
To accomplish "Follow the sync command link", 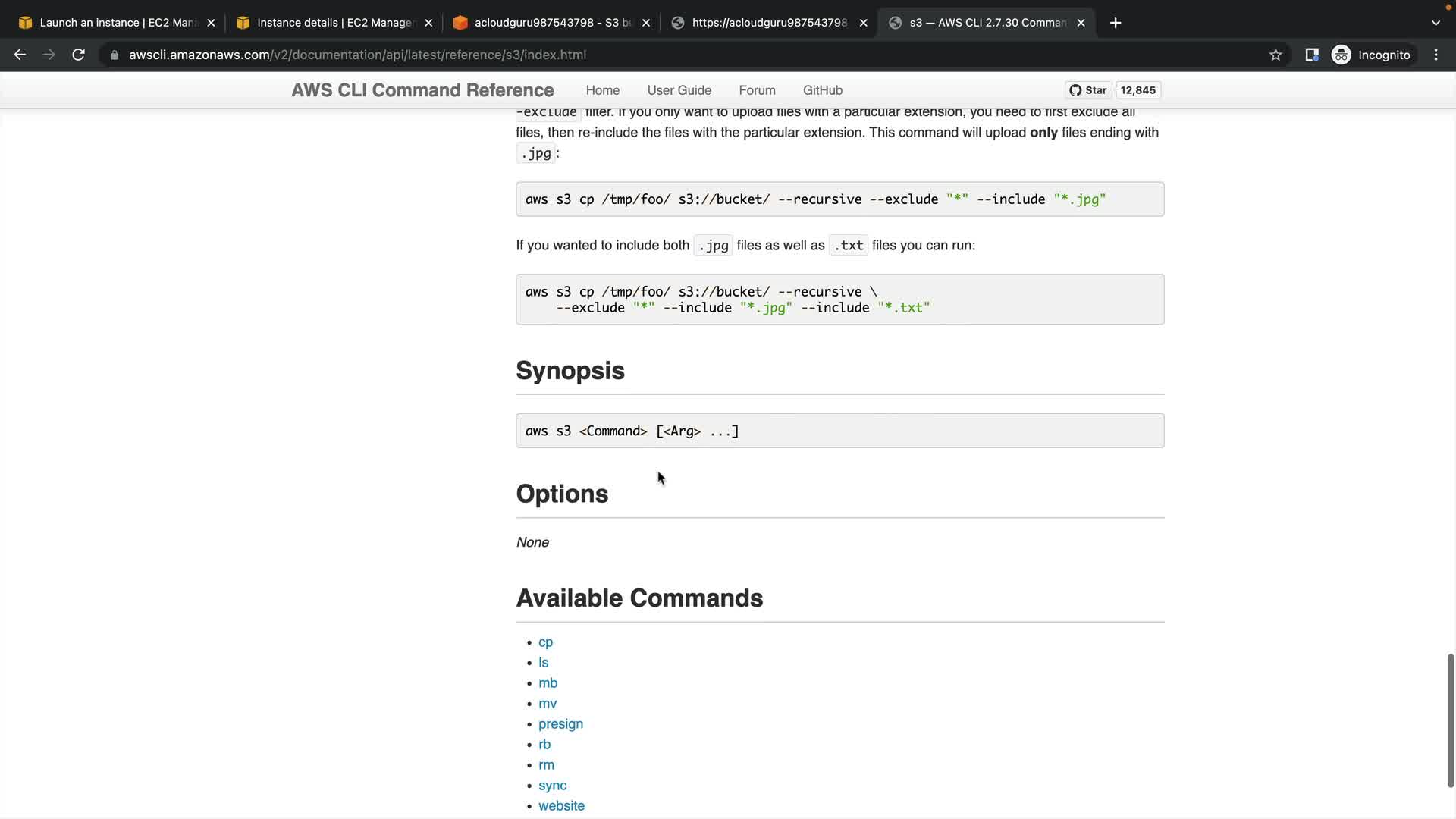I will click(x=552, y=786).
